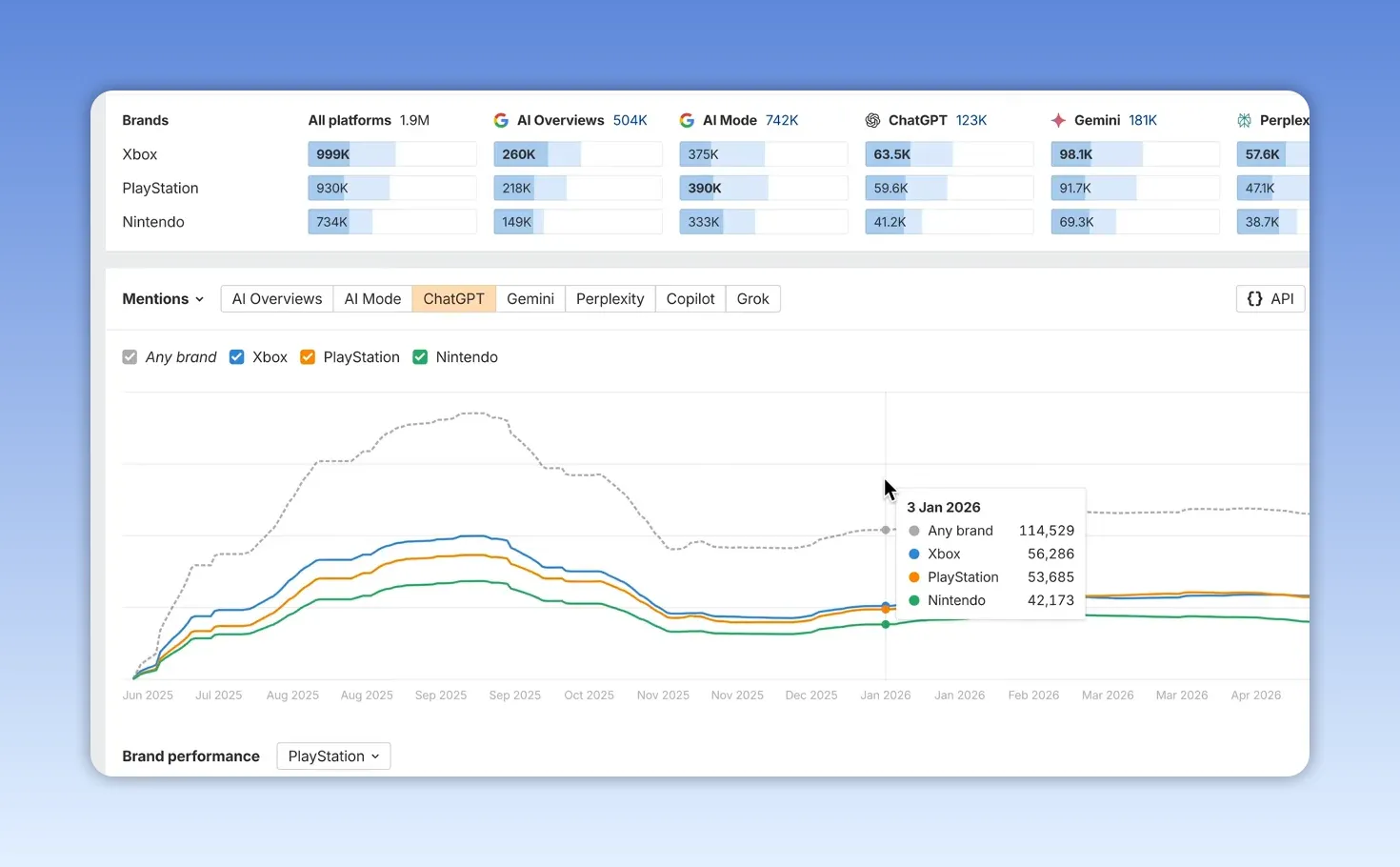Click the PlayStation 53,685 tooltip value
Screen dimensions: 1400x867
[x=1050, y=577]
